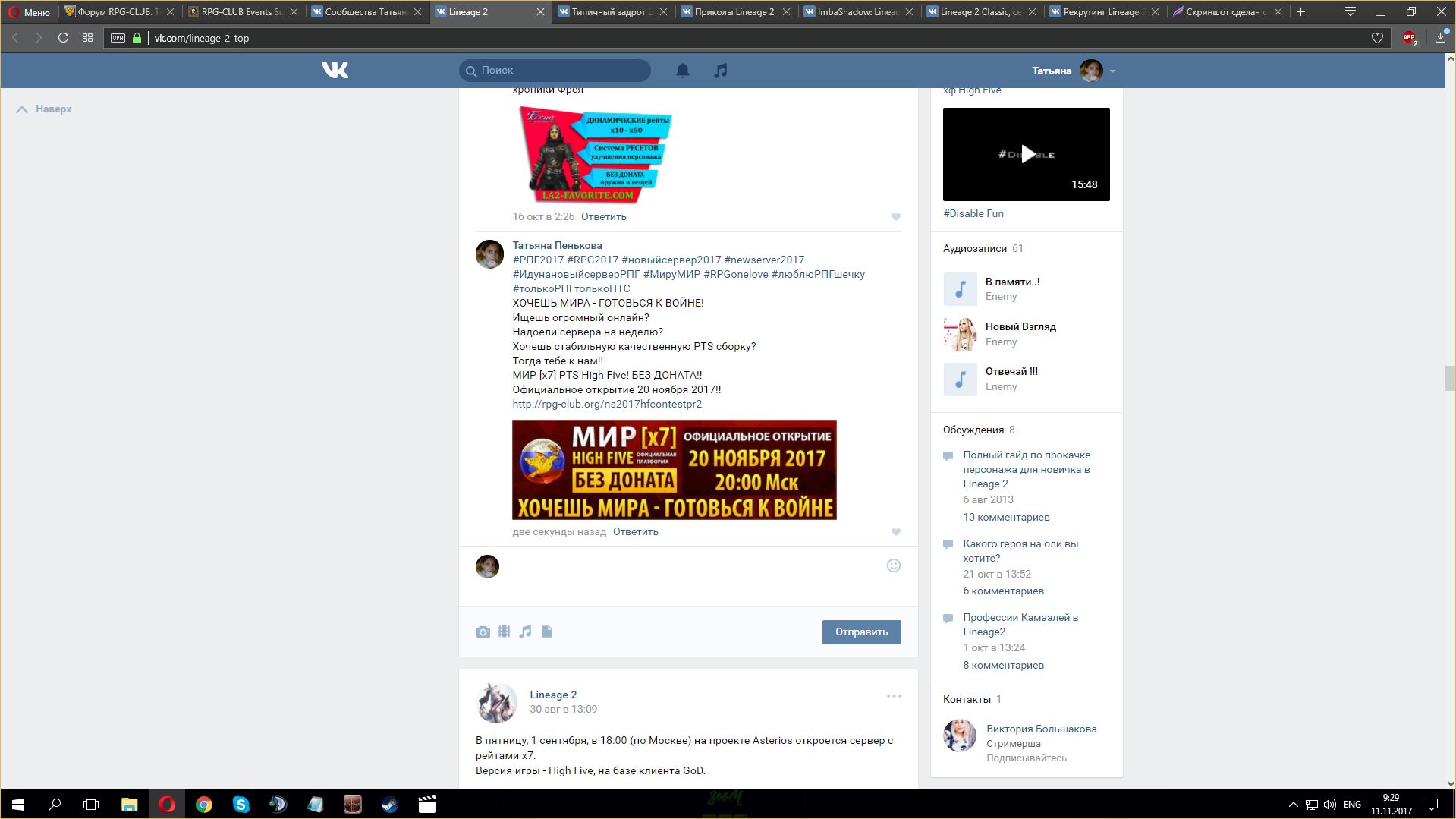Toggle the Opera VPN badge
Screen dimensions: 1456x819
click(118, 38)
